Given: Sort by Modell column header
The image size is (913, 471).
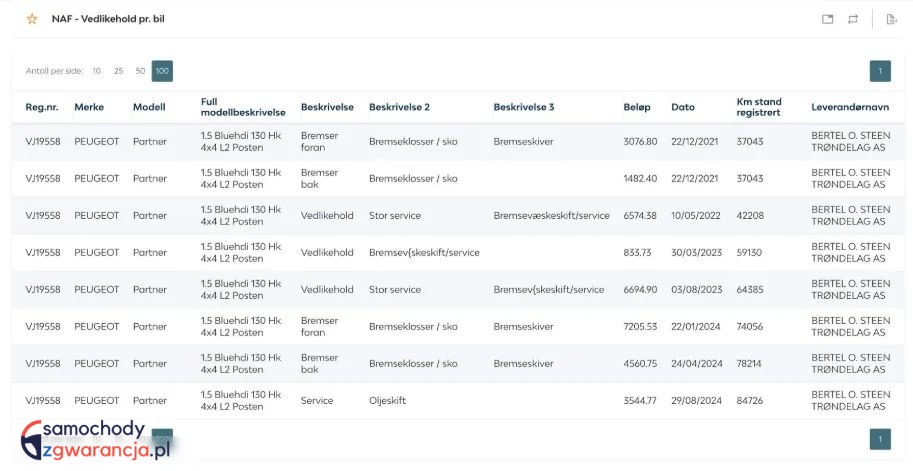Looking at the screenshot, I should [149, 107].
